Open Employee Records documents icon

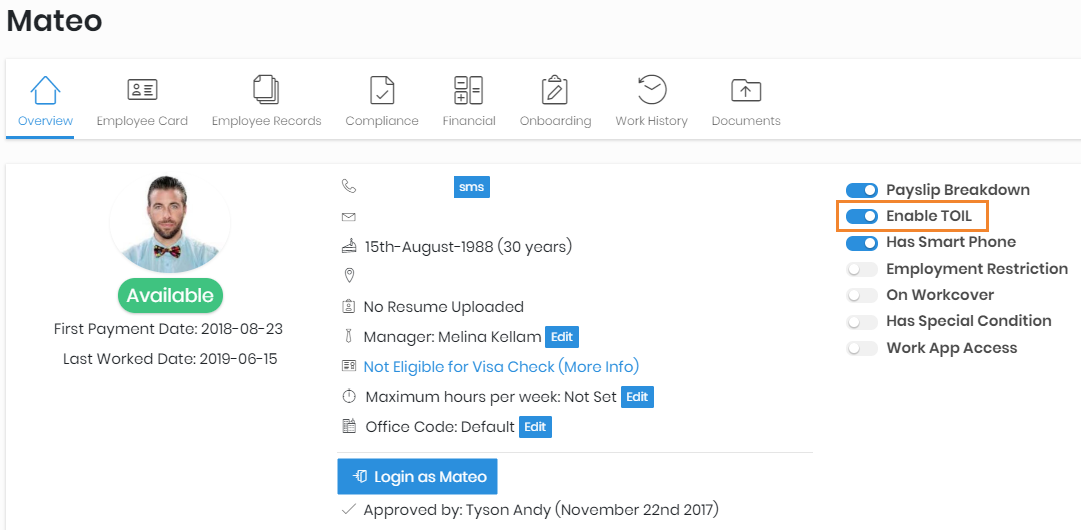coord(266,90)
